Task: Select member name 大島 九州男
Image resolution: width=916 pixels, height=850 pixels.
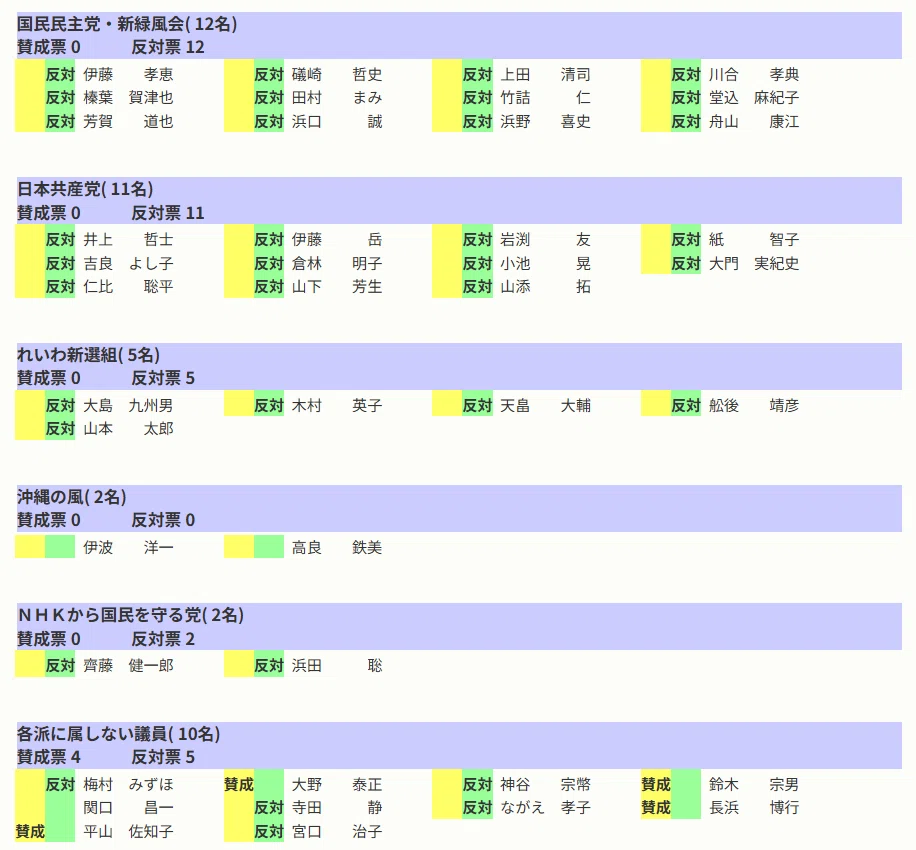Action: 128,405
